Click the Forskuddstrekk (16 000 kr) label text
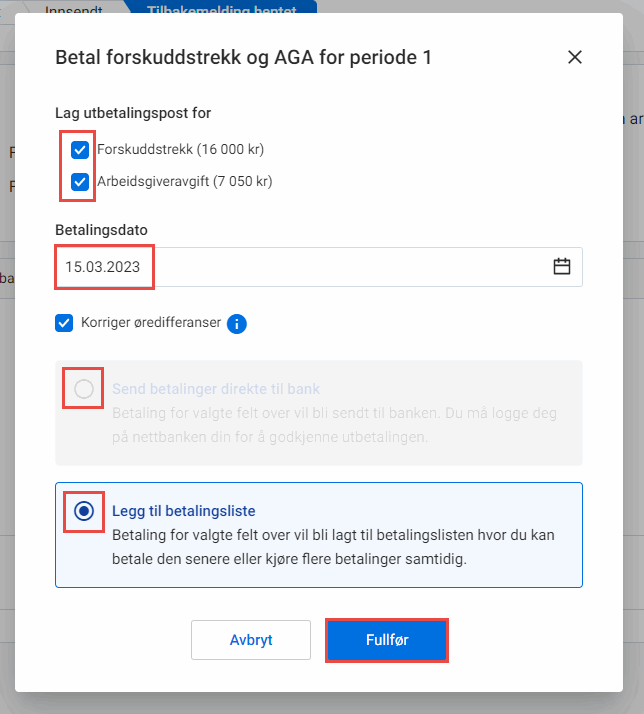644x714 pixels. coord(180,150)
